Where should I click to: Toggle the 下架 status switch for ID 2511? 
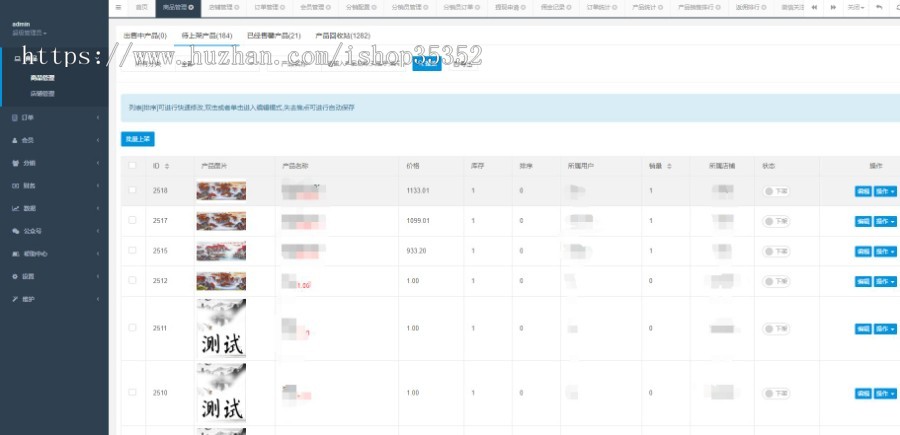(x=776, y=329)
